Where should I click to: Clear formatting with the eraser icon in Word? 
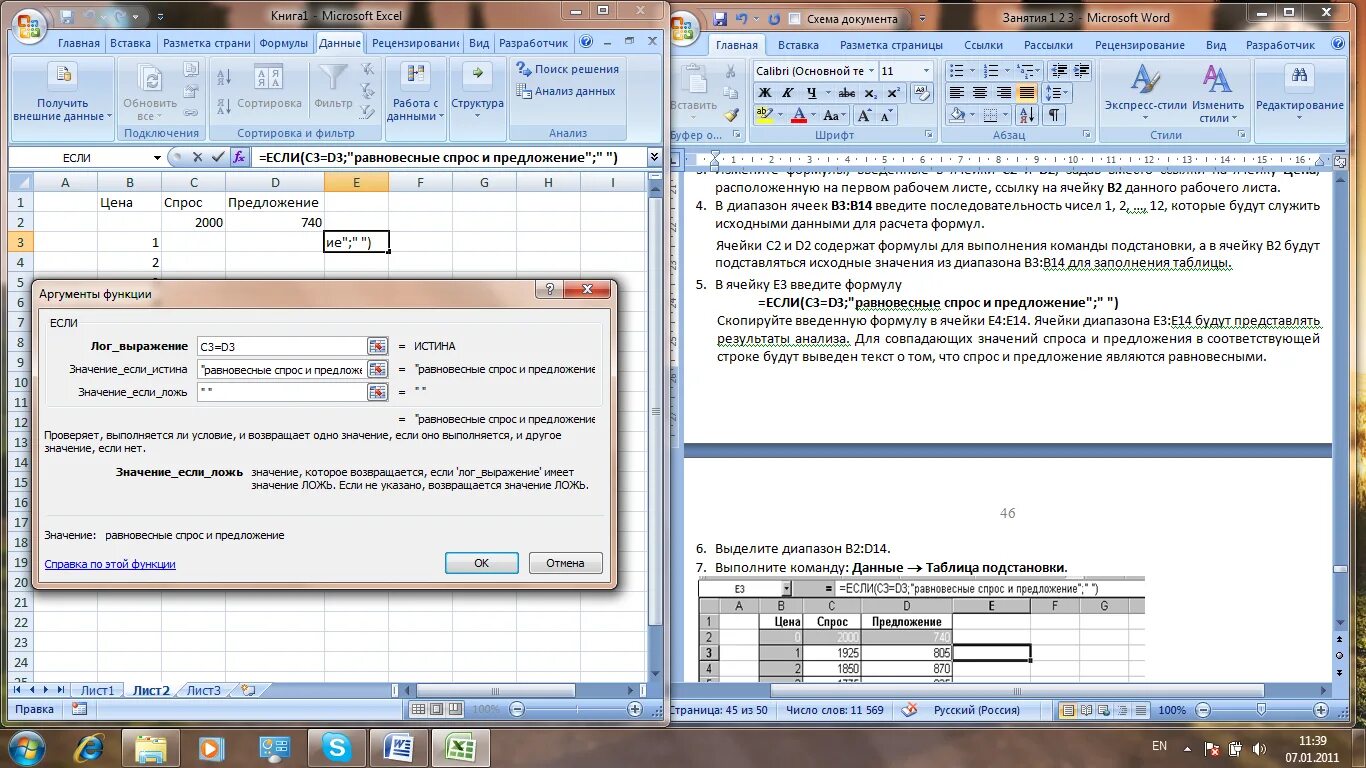click(x=924, y=93)
